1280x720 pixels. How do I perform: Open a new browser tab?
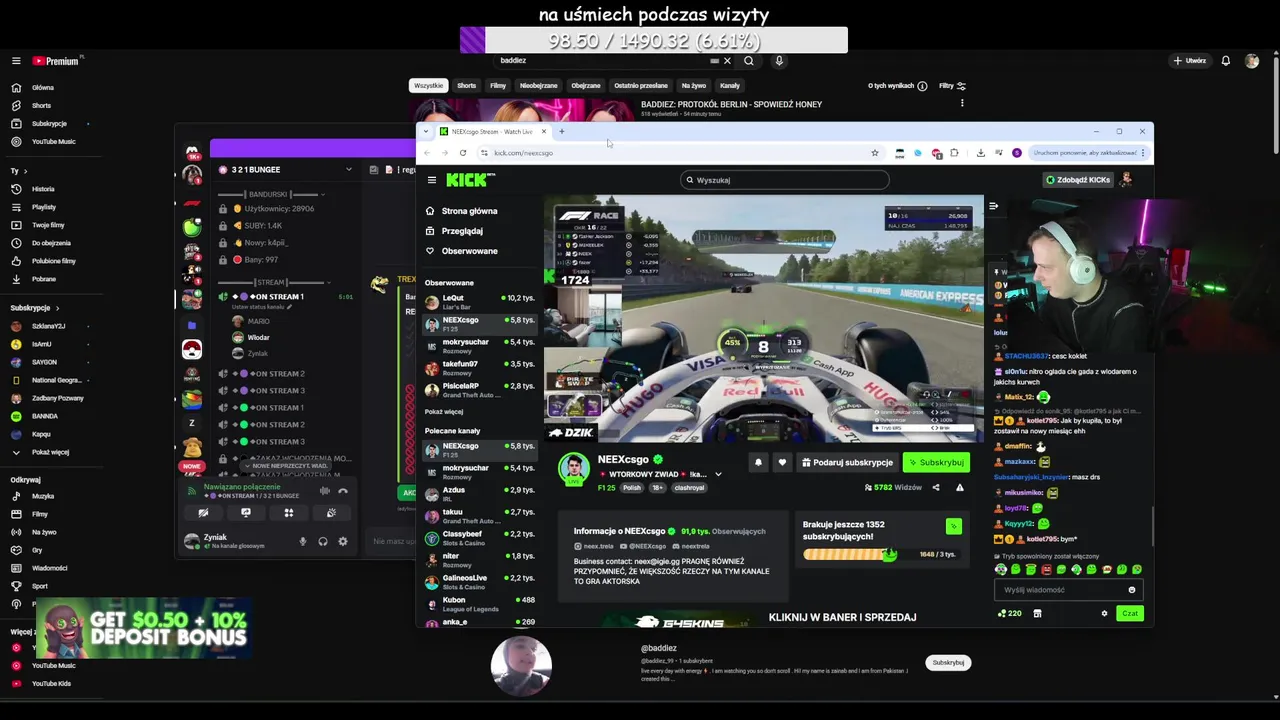point(562,131)
